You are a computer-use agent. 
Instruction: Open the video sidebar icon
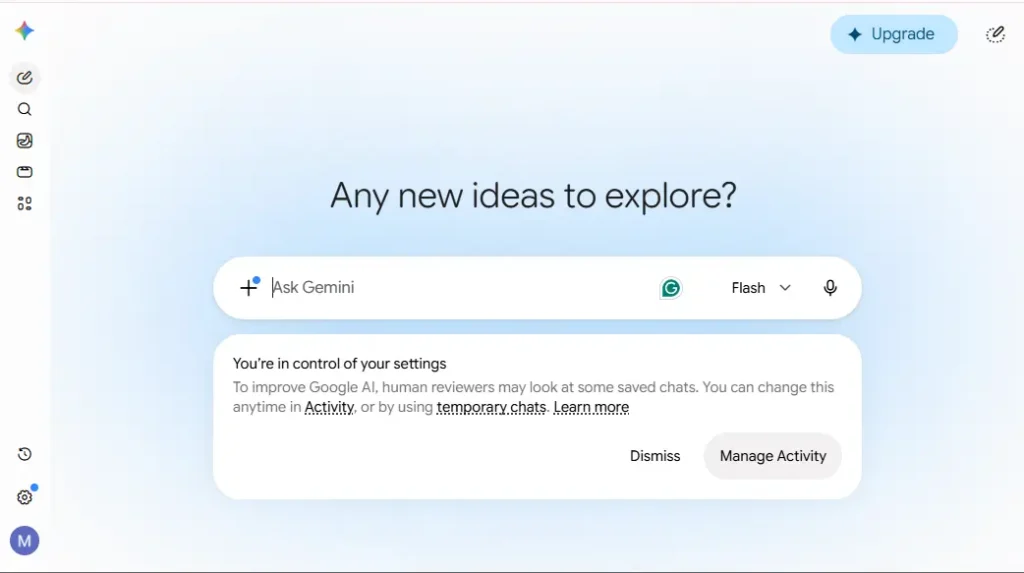coord(25,172)
